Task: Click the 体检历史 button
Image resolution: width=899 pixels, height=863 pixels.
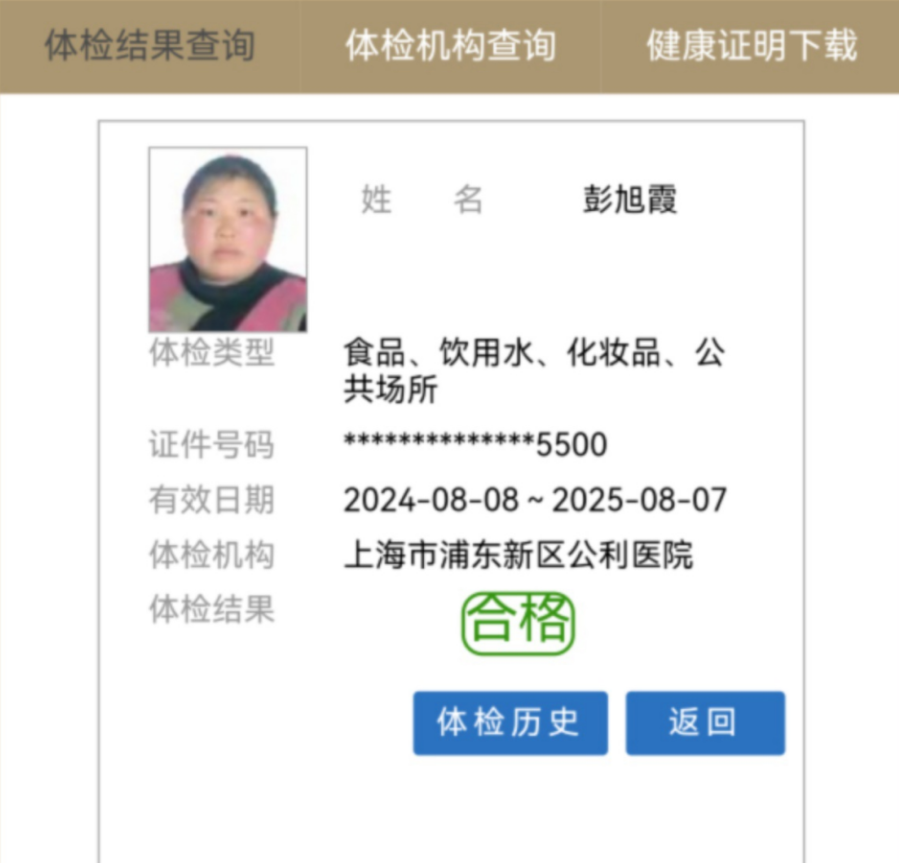Action: pyautogui.click(x=510, y=723)
